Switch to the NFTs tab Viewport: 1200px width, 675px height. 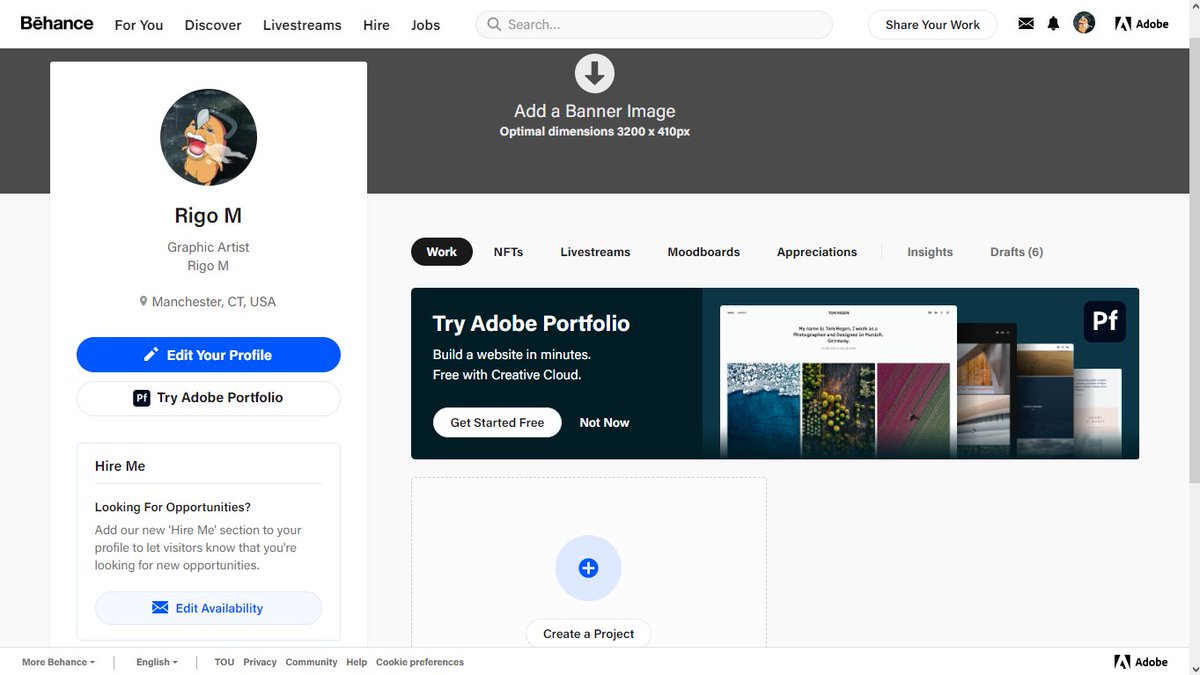point(508,252)
